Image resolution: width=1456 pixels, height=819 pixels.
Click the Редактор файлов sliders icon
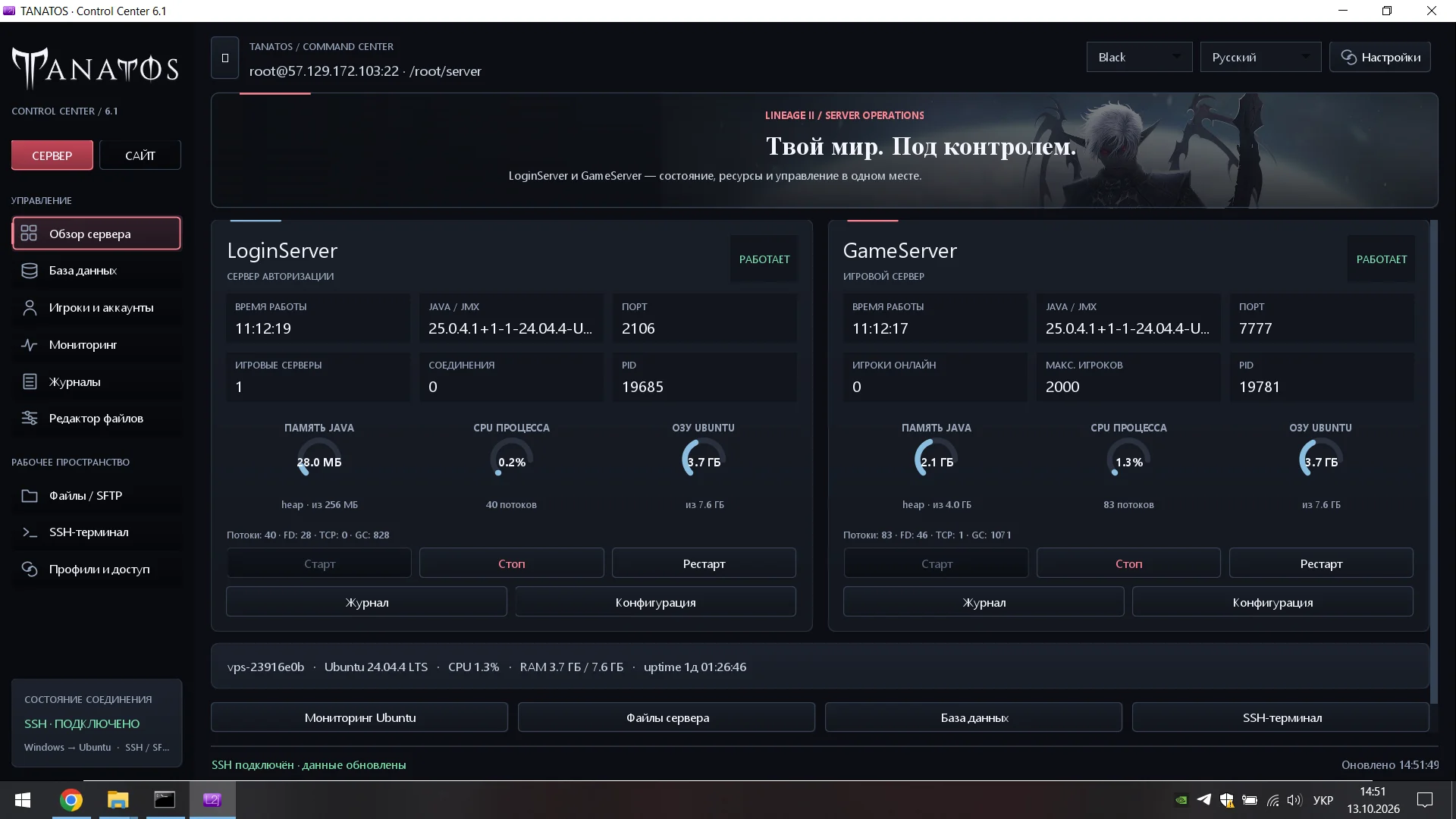click(30, 419)
